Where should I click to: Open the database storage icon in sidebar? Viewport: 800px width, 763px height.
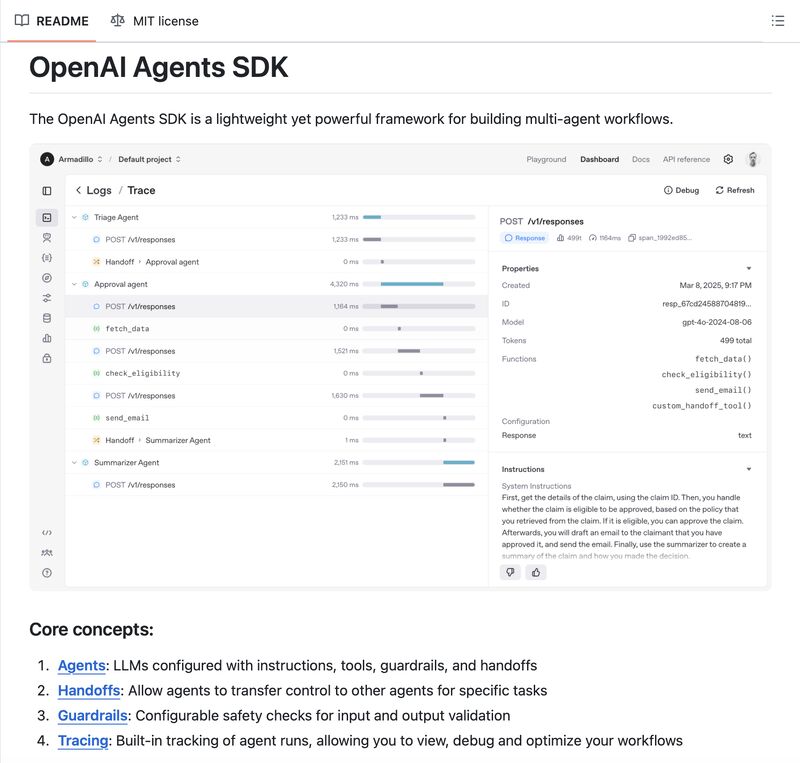tap(47, 318)
